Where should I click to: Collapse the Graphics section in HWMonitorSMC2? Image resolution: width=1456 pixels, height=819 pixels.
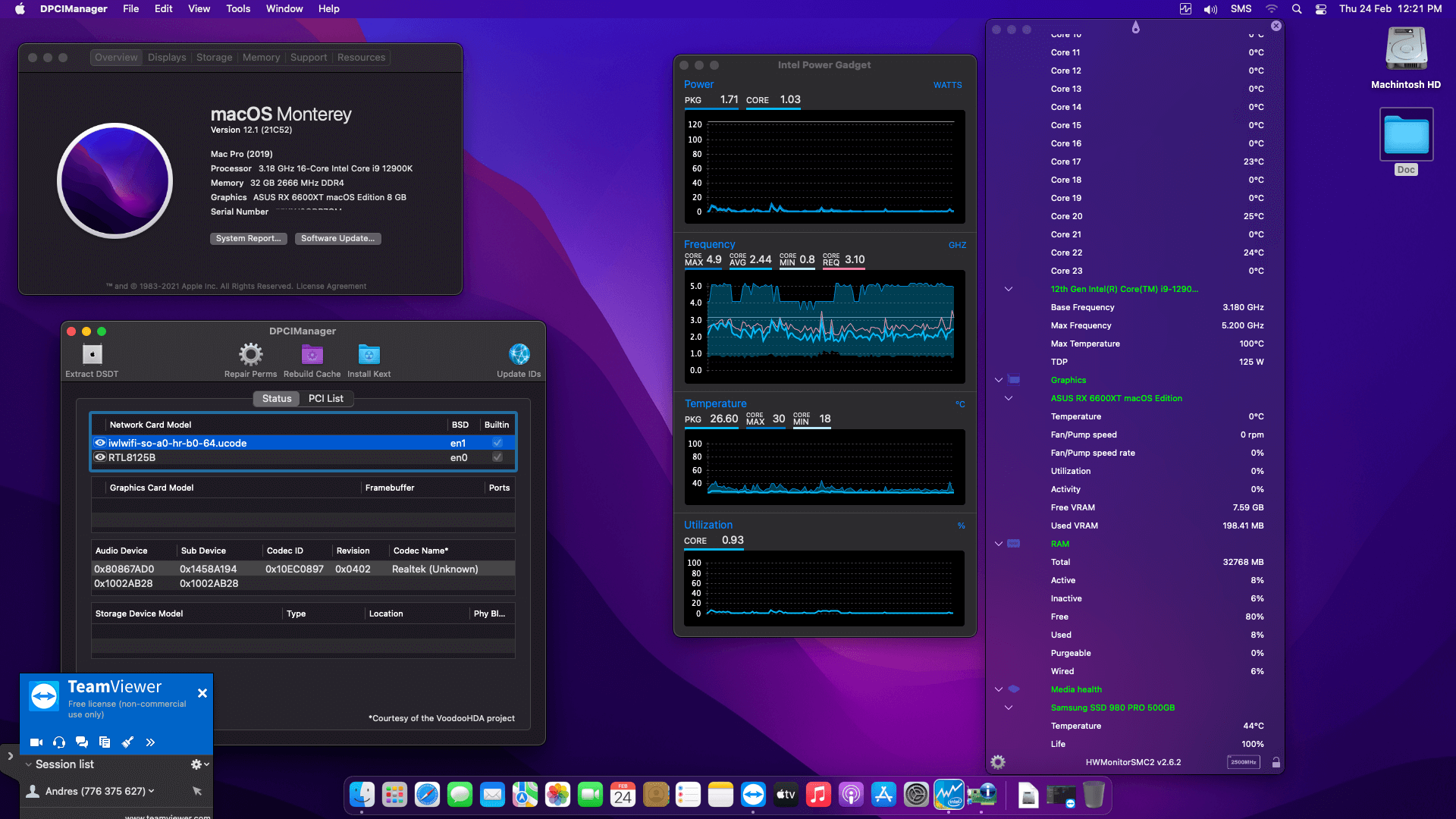tap(999, 380)
